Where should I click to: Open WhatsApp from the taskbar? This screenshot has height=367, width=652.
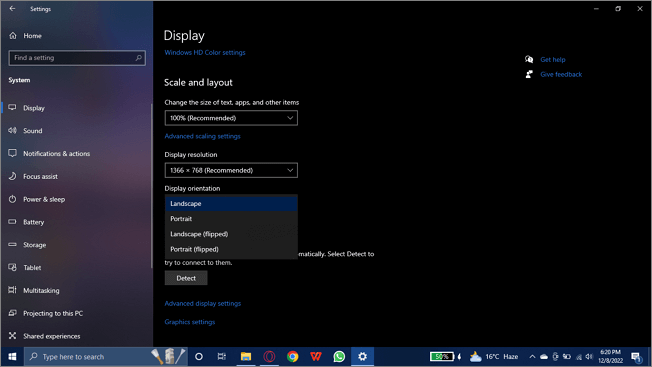339,357
